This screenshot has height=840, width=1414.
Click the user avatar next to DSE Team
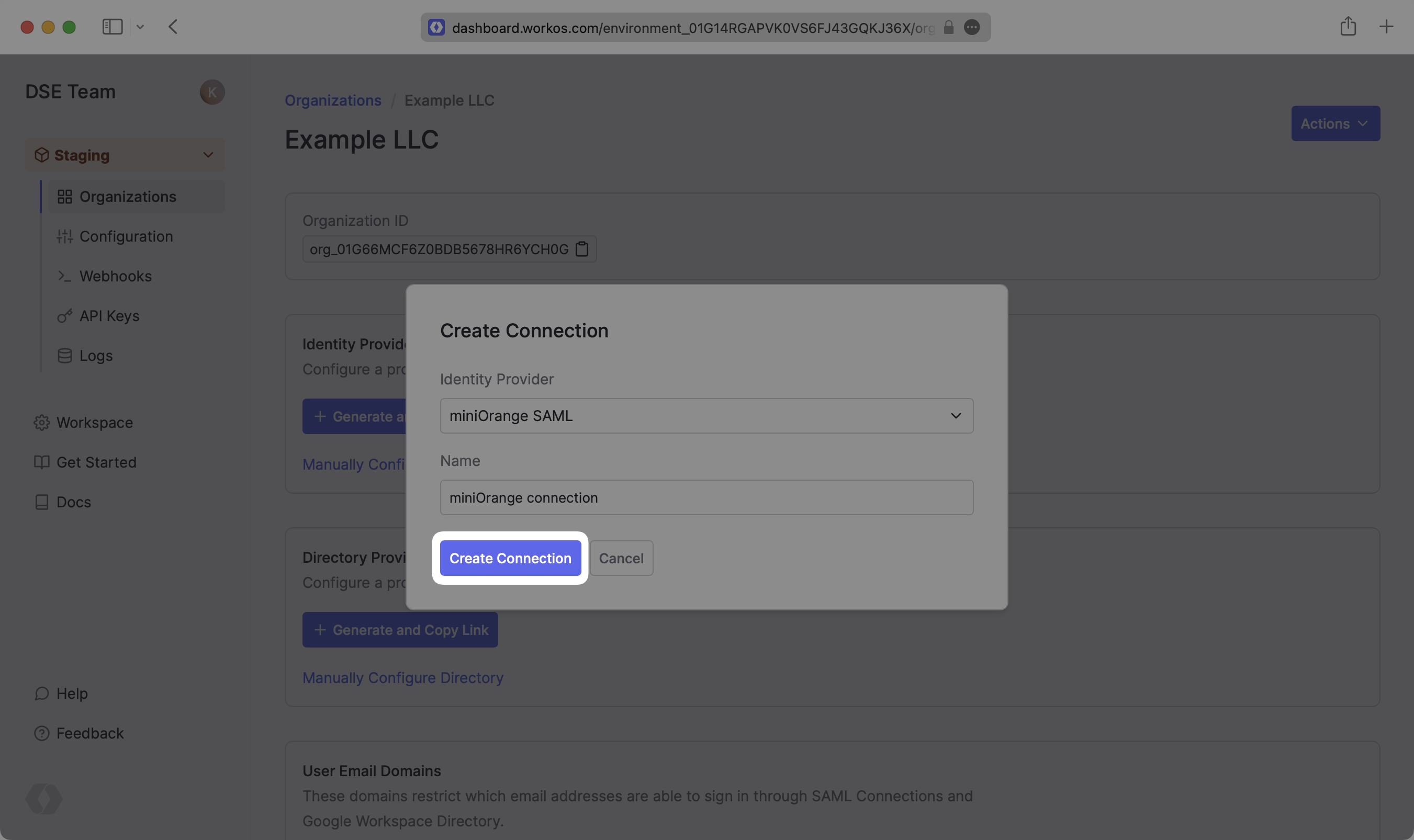212,92
